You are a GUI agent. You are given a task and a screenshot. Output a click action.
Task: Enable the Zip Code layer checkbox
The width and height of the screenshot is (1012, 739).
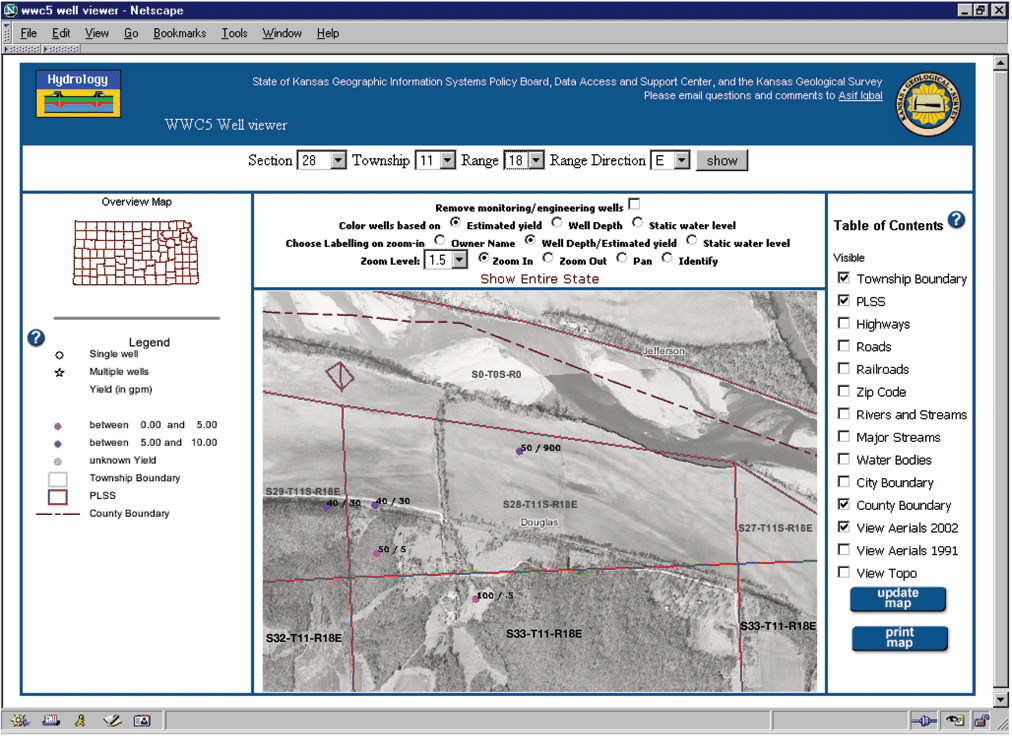(844, 390)
